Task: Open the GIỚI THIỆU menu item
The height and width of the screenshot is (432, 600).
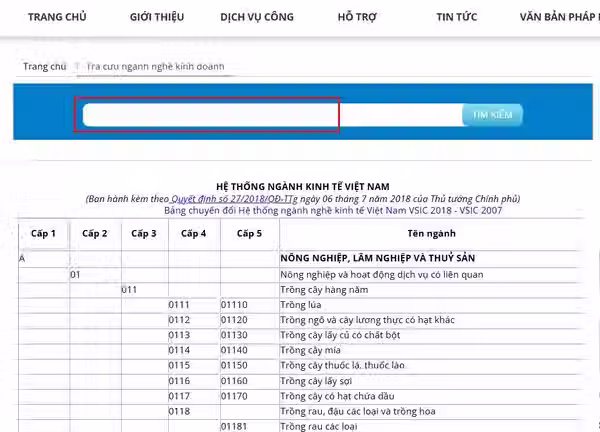Action: pyautogui.click(x=157, y=17)
